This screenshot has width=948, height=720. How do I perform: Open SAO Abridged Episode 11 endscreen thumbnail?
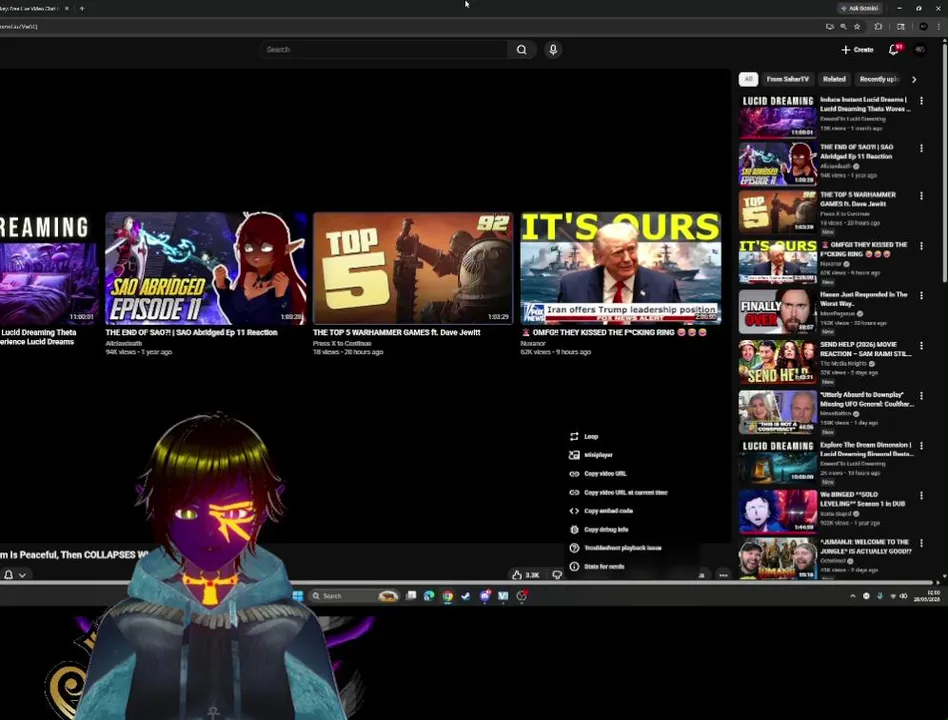click(x=206, y=268)
